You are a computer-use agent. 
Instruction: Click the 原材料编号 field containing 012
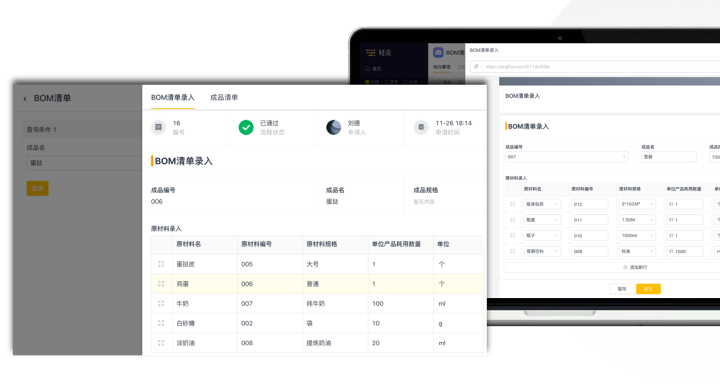coord(590,204)
